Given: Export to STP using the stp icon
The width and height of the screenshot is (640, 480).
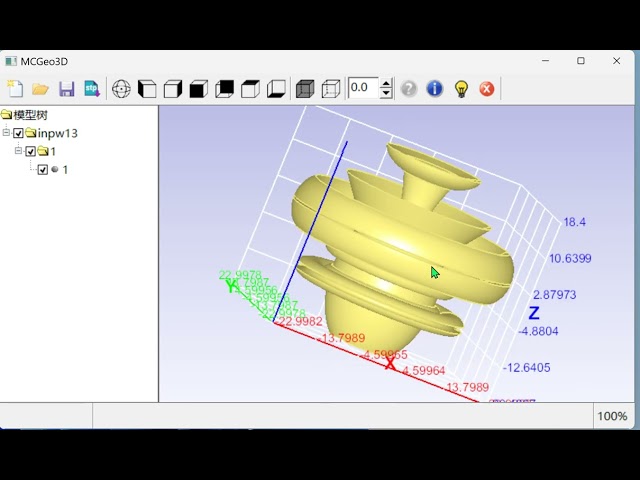Looking at the screenshot, I should point(92,89).
